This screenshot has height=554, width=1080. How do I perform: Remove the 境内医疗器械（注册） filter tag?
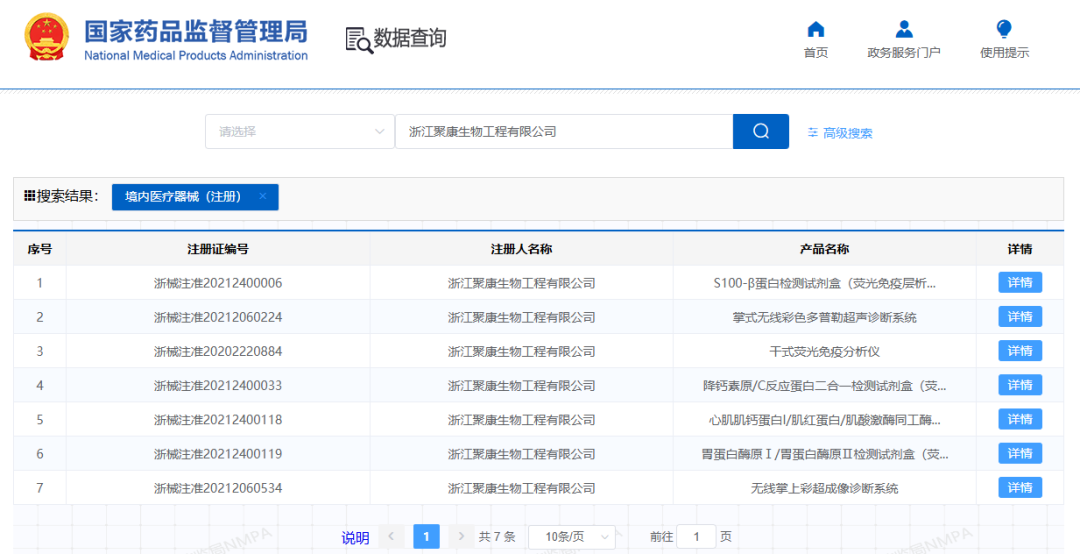point(263,197)
